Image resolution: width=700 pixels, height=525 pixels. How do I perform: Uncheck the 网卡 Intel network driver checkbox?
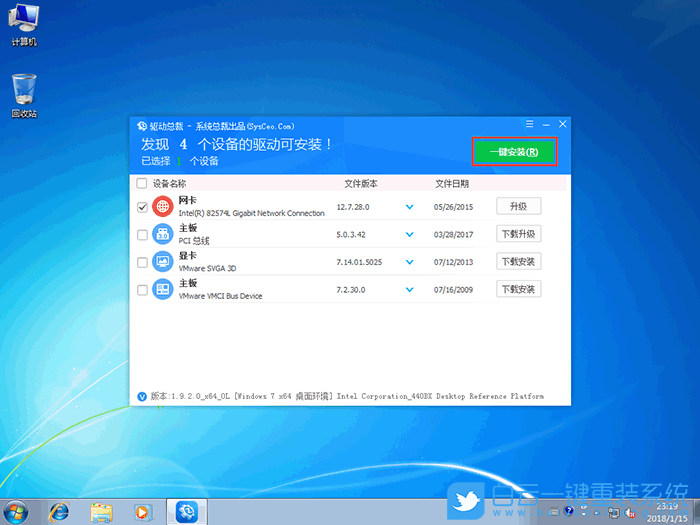point(141,207)
